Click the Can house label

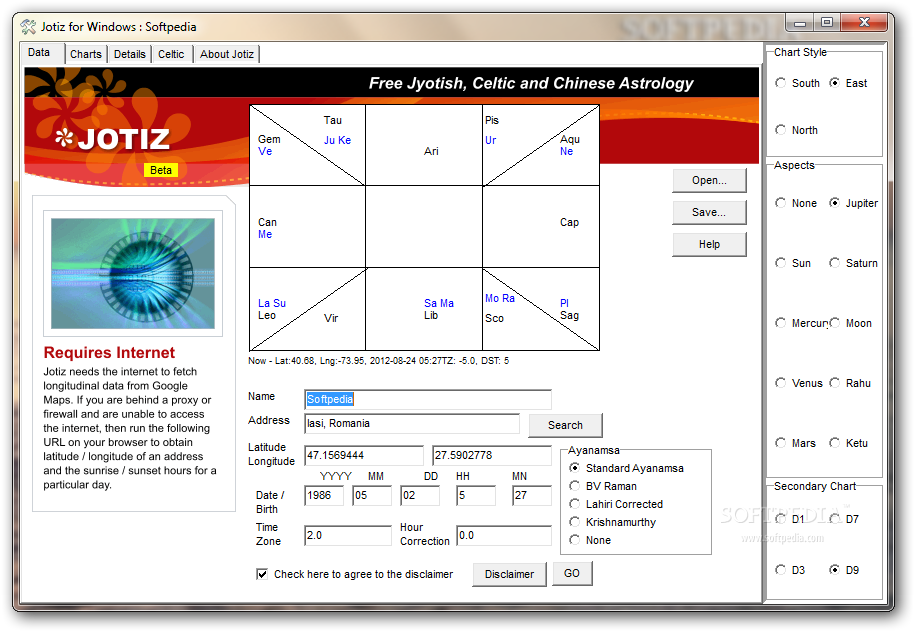[267, 222]
